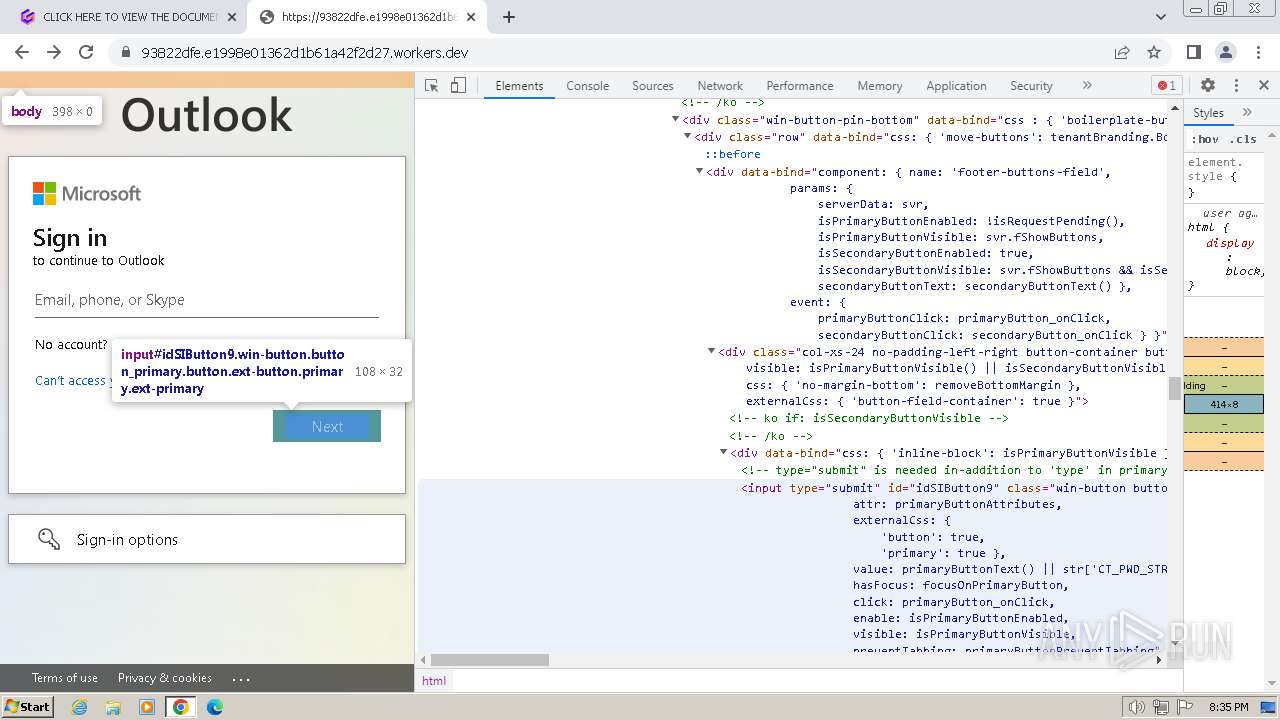The image size is (1280, 720).
Task: Close the CLICK HERE TO VIEW tab
Action: pos(232,17)
